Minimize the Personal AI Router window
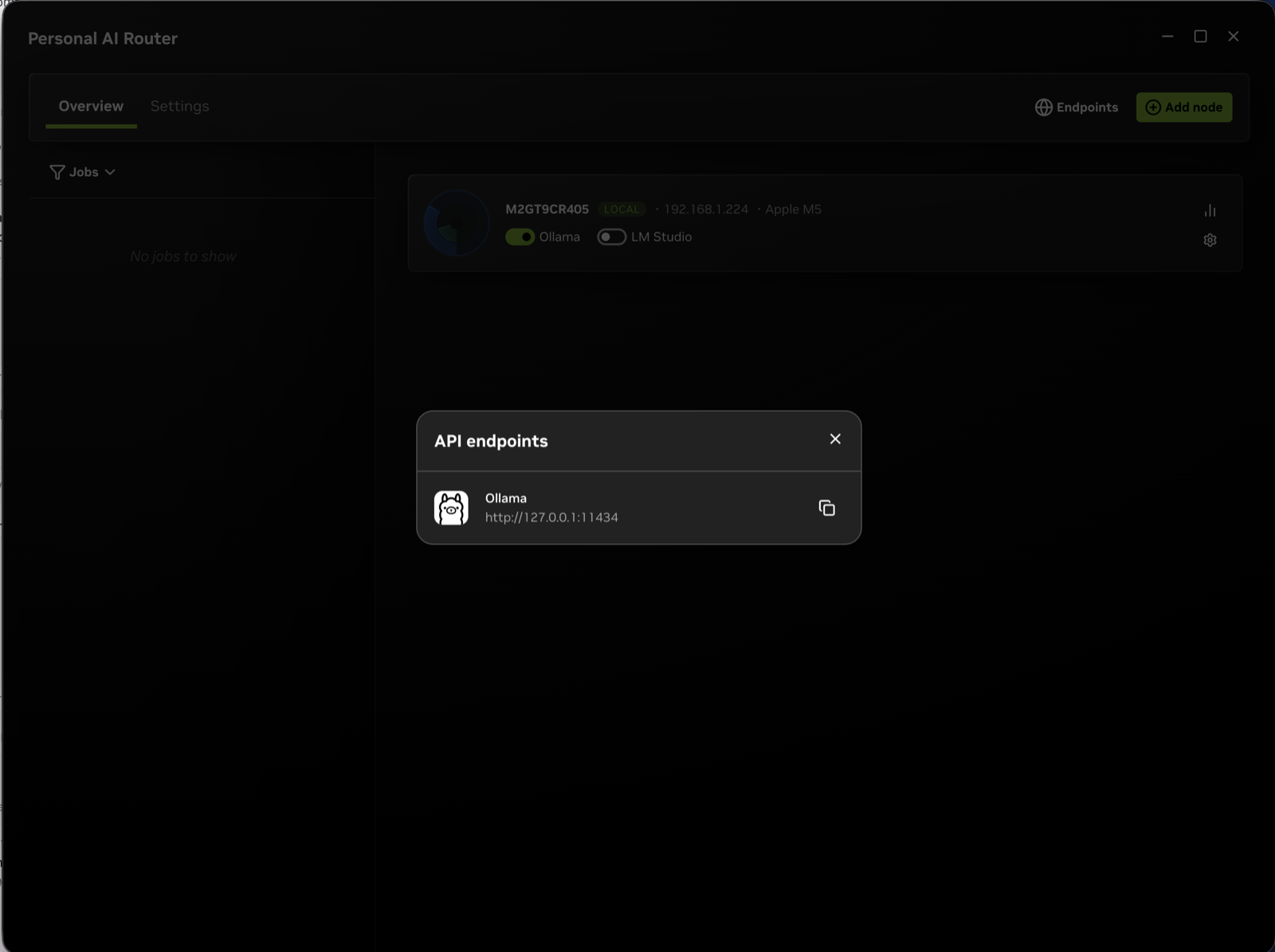This screenshot has width=1275, height=952. pos(1167,36)
